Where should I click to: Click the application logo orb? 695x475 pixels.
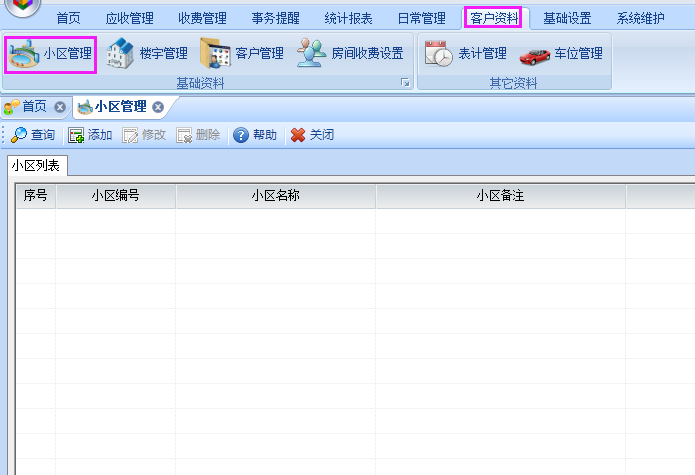click(x=21, y=5)
